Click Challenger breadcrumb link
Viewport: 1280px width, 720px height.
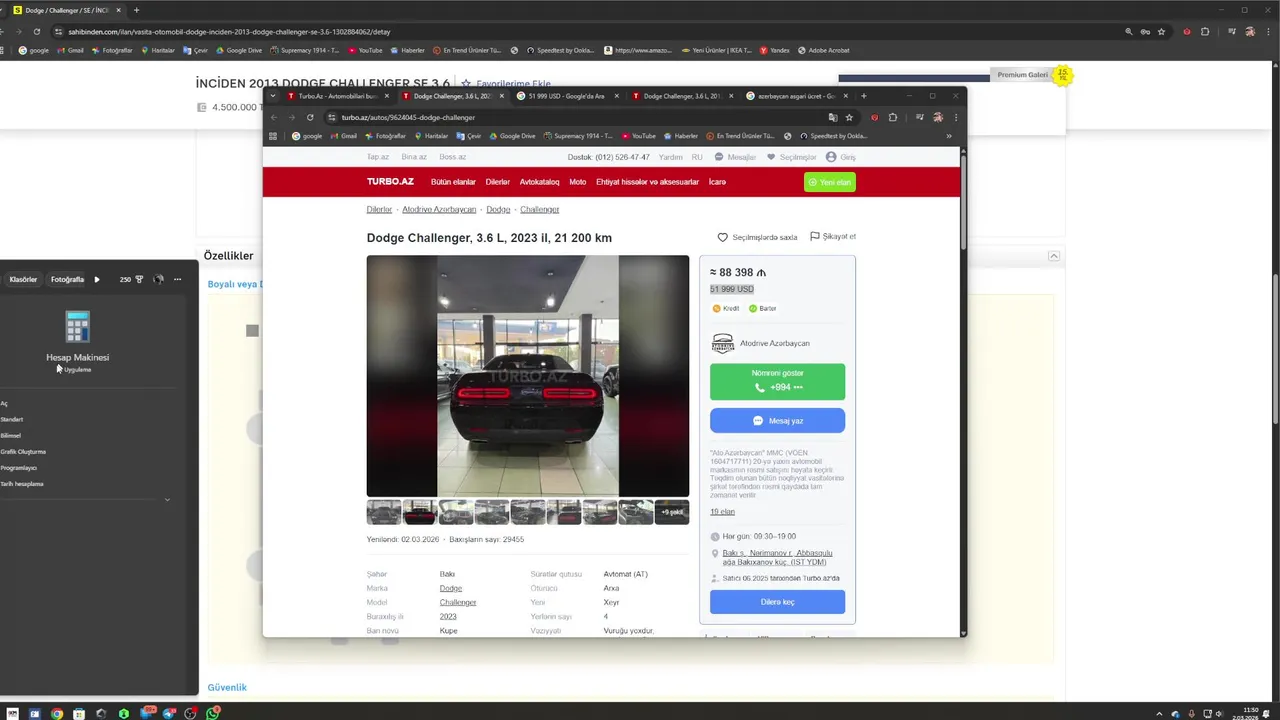[x=540, y=210]
